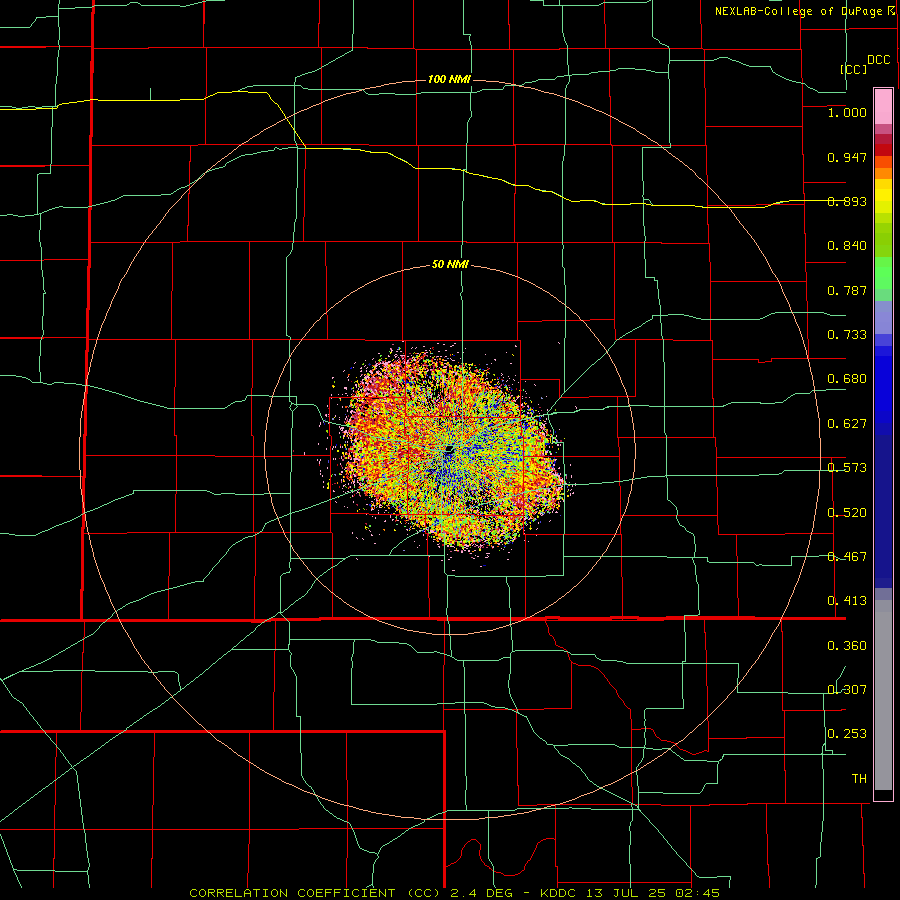Image resolution: width=900 pixels, height=900 pixels.
Task: Click the 0.787 color scale value
Action: (847, 290)
